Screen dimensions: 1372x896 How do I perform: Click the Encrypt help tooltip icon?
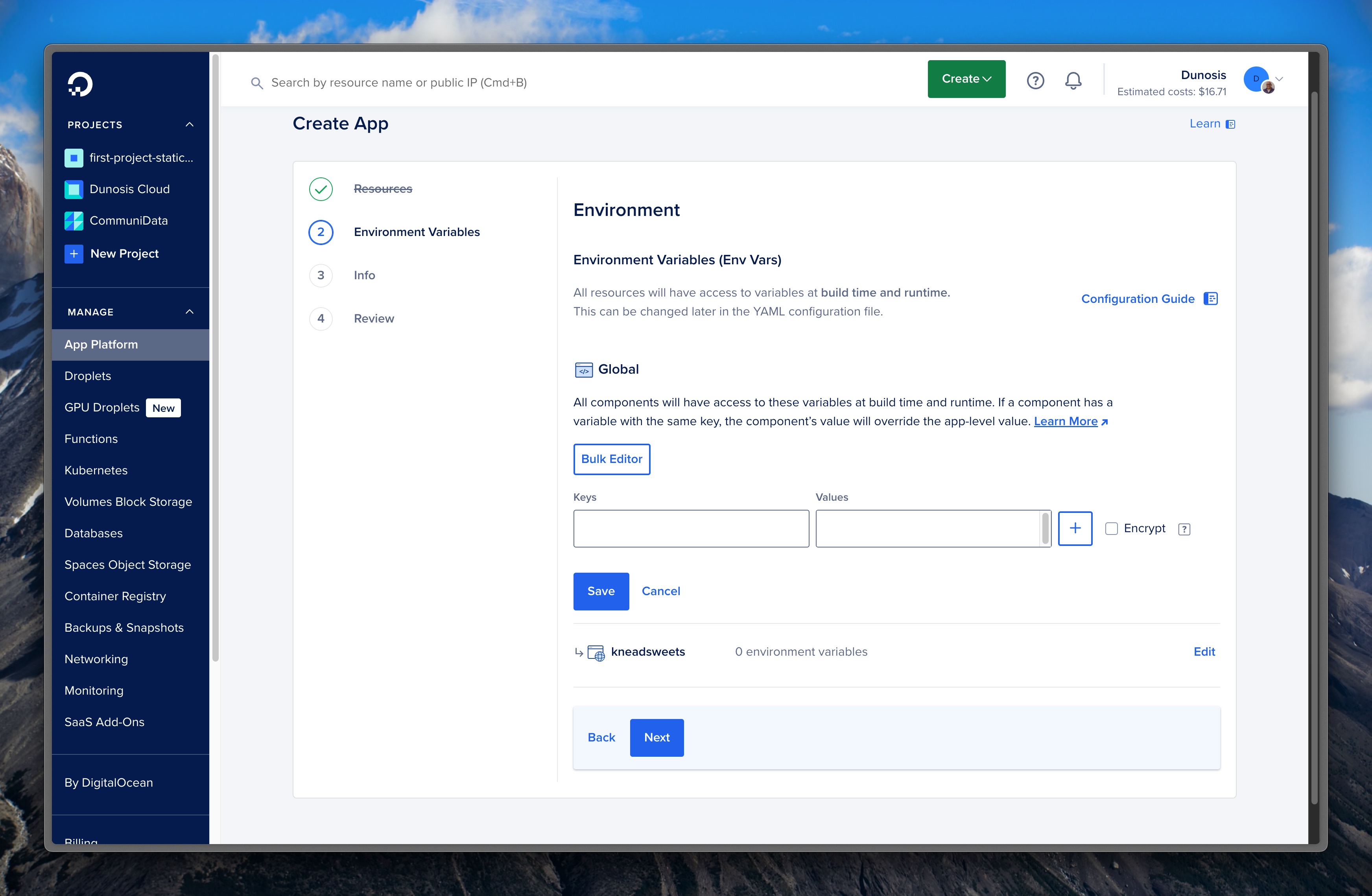point(1185,528)
